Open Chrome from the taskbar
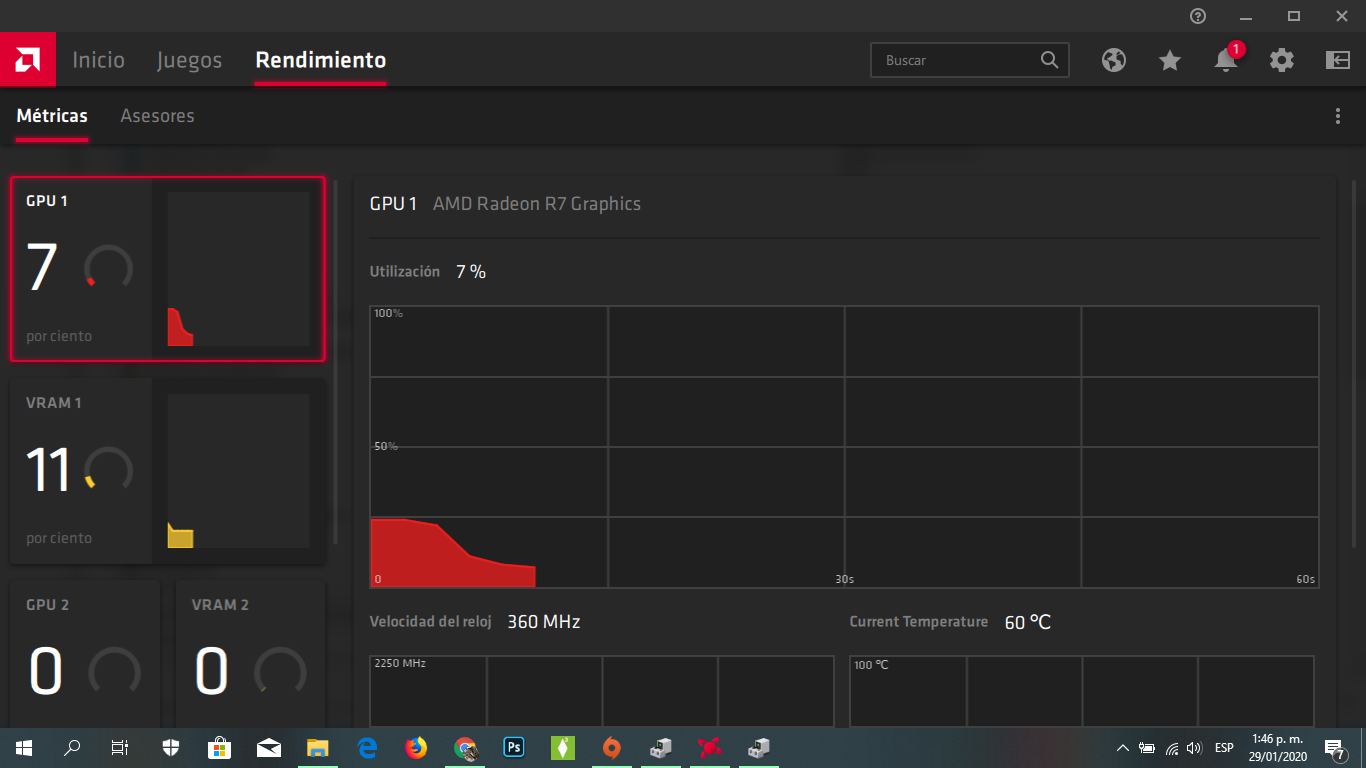The height and width of the screenshot is (768, 1366). (465, 747)
